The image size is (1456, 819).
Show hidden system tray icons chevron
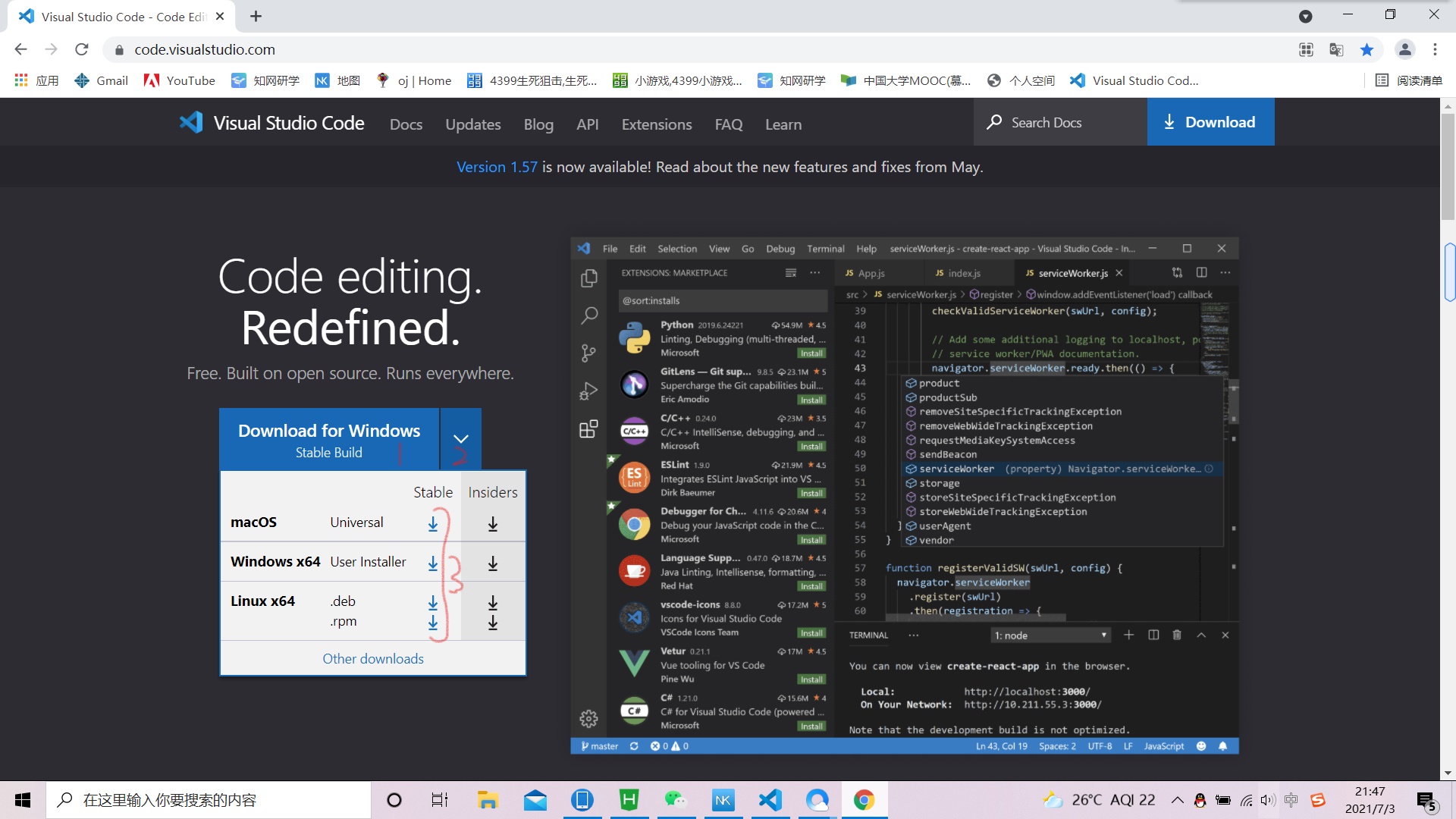pyautogui.click(x=1177, y=800)
